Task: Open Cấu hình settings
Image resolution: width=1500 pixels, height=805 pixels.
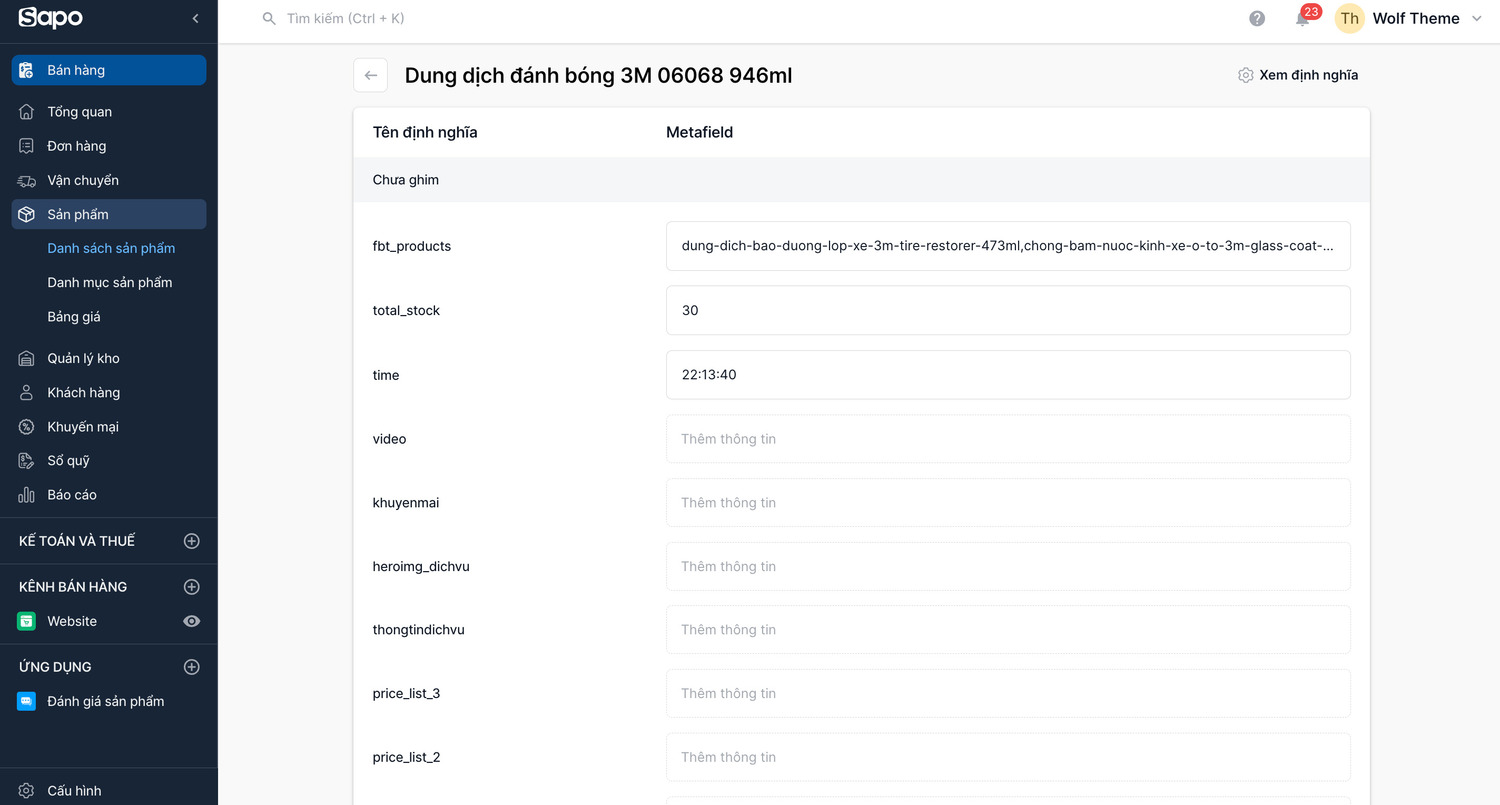Action: 109,790
